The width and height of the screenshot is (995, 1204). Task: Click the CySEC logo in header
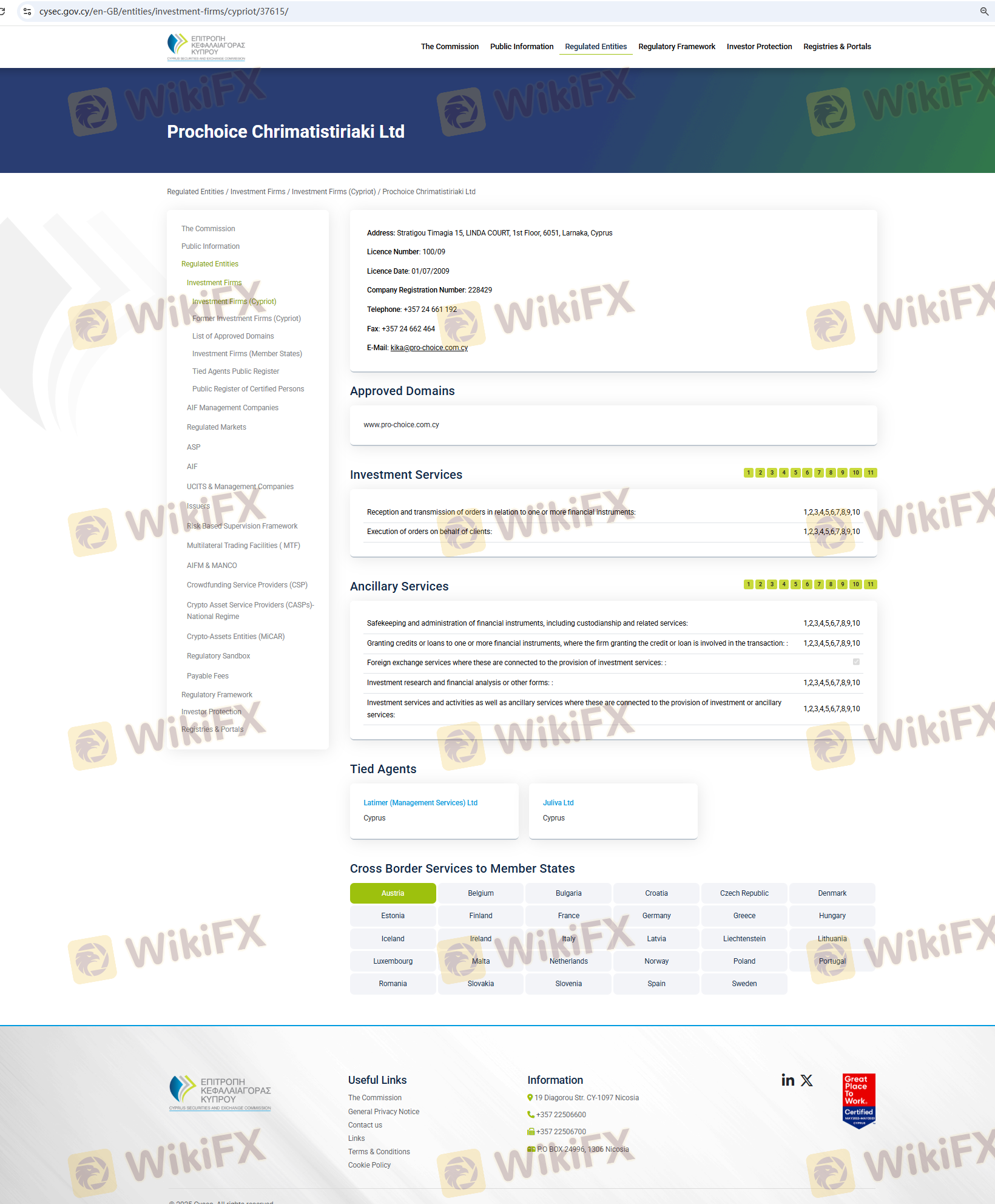206,47
